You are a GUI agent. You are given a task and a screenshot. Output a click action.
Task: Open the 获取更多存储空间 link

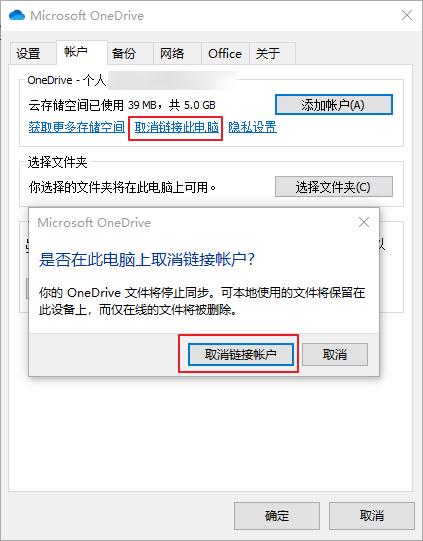coord(76,127)
